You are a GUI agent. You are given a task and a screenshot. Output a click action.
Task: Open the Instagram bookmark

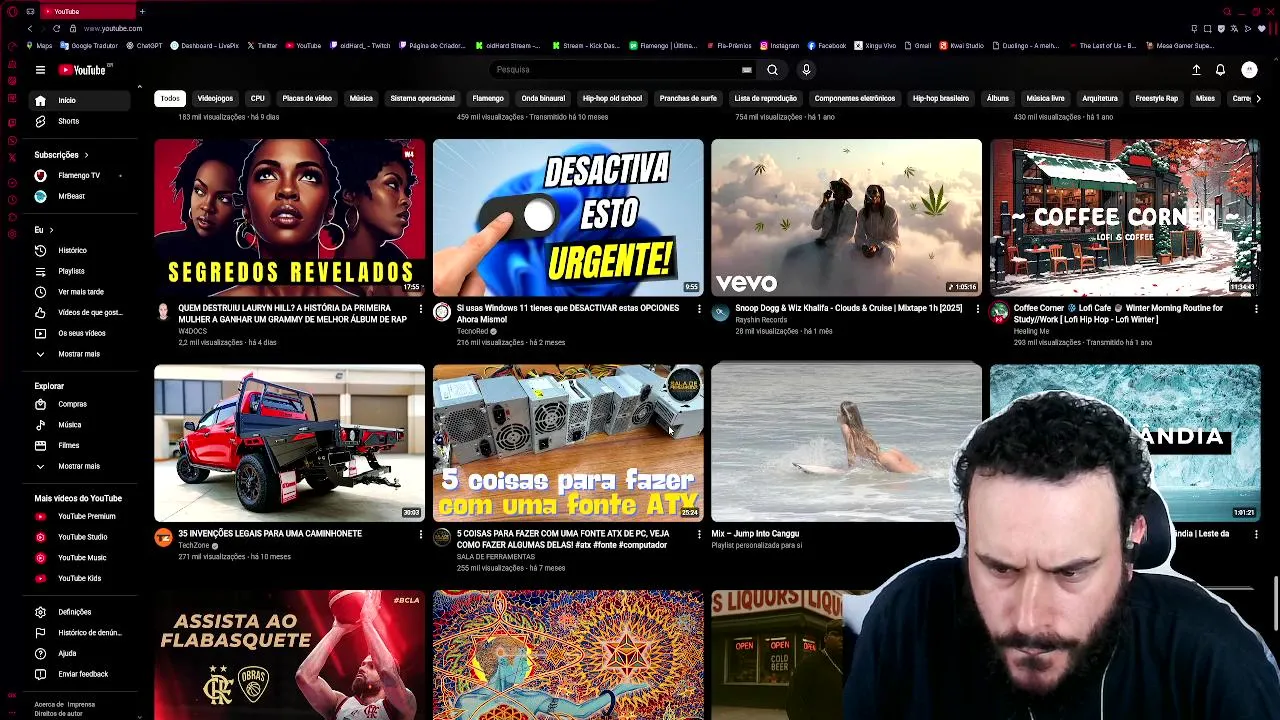(779, 46)
